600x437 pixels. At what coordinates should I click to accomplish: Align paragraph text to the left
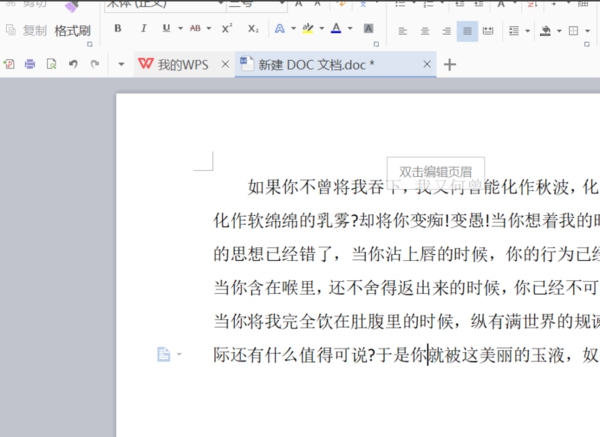403,31
